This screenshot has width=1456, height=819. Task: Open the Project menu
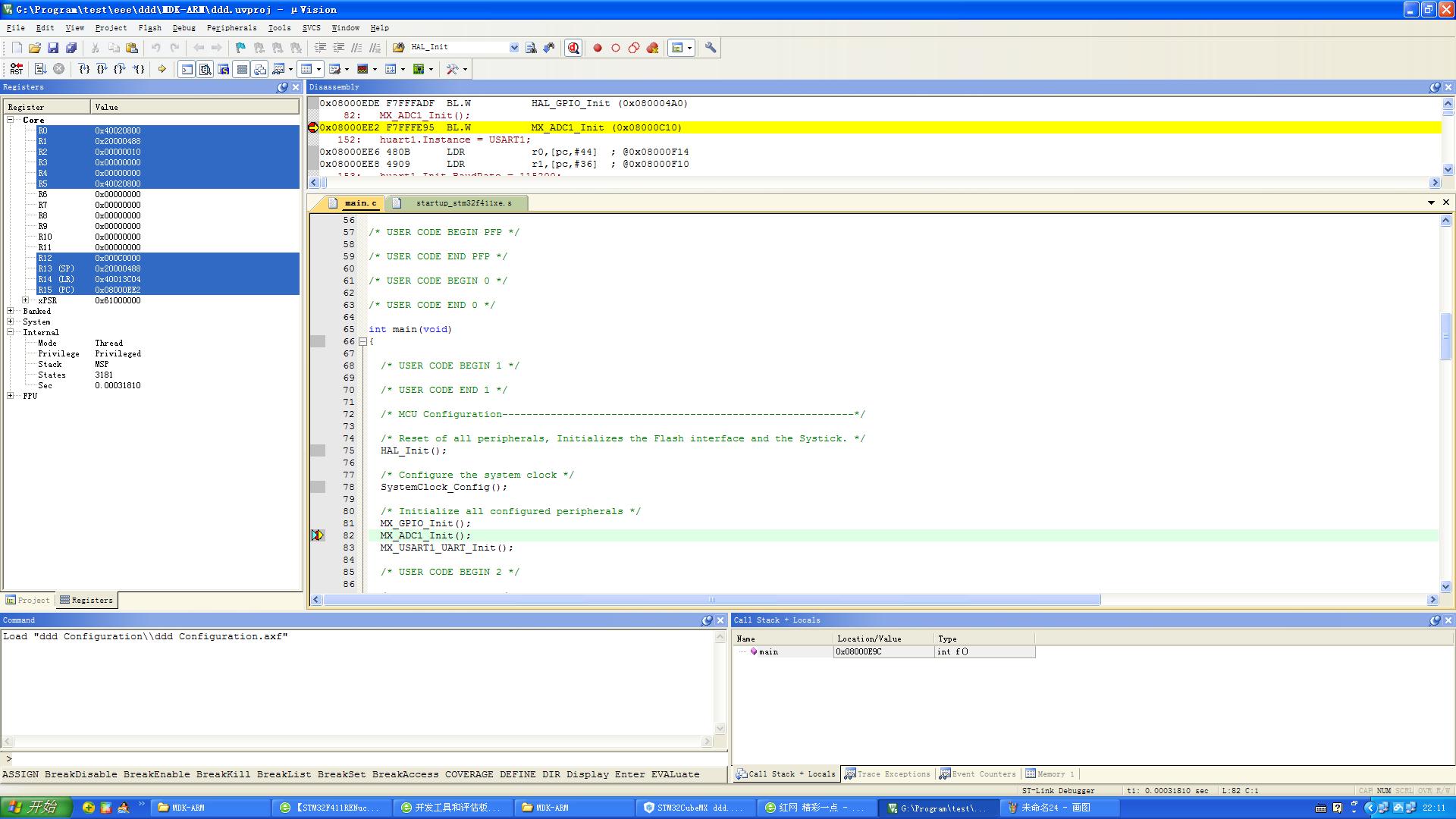tap(111, 28)
